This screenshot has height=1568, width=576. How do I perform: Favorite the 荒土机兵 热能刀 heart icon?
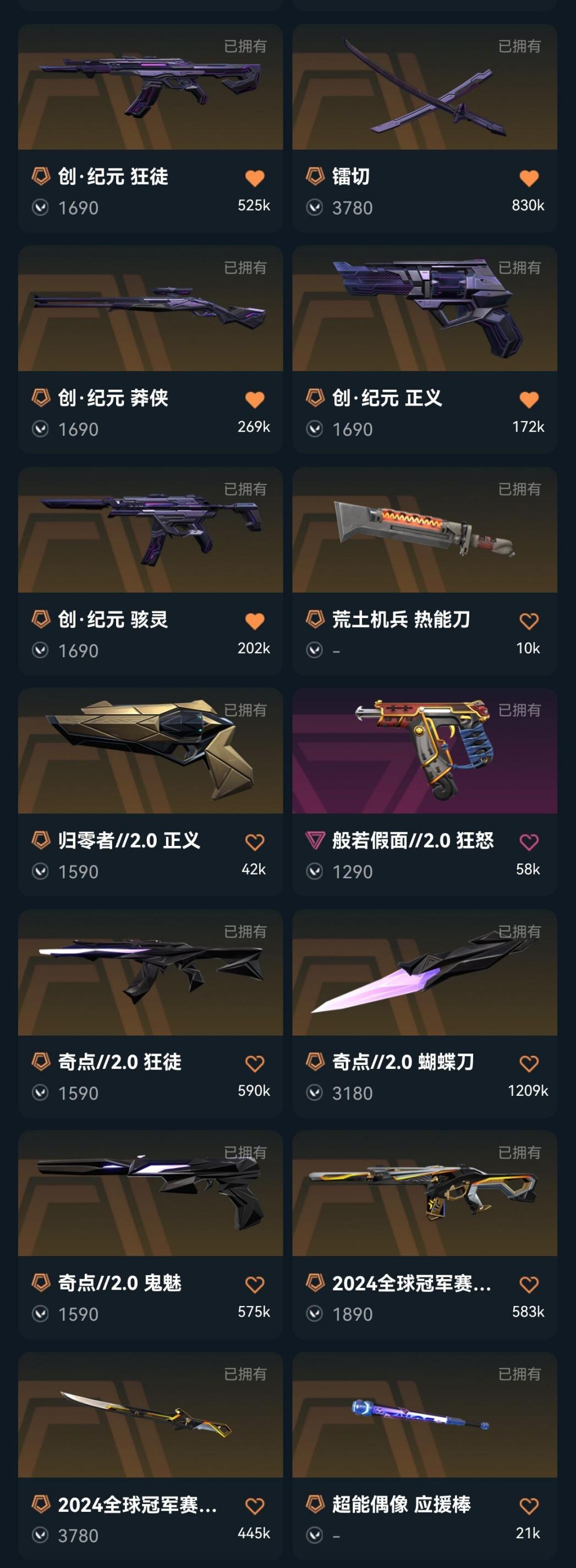(529, 621)
